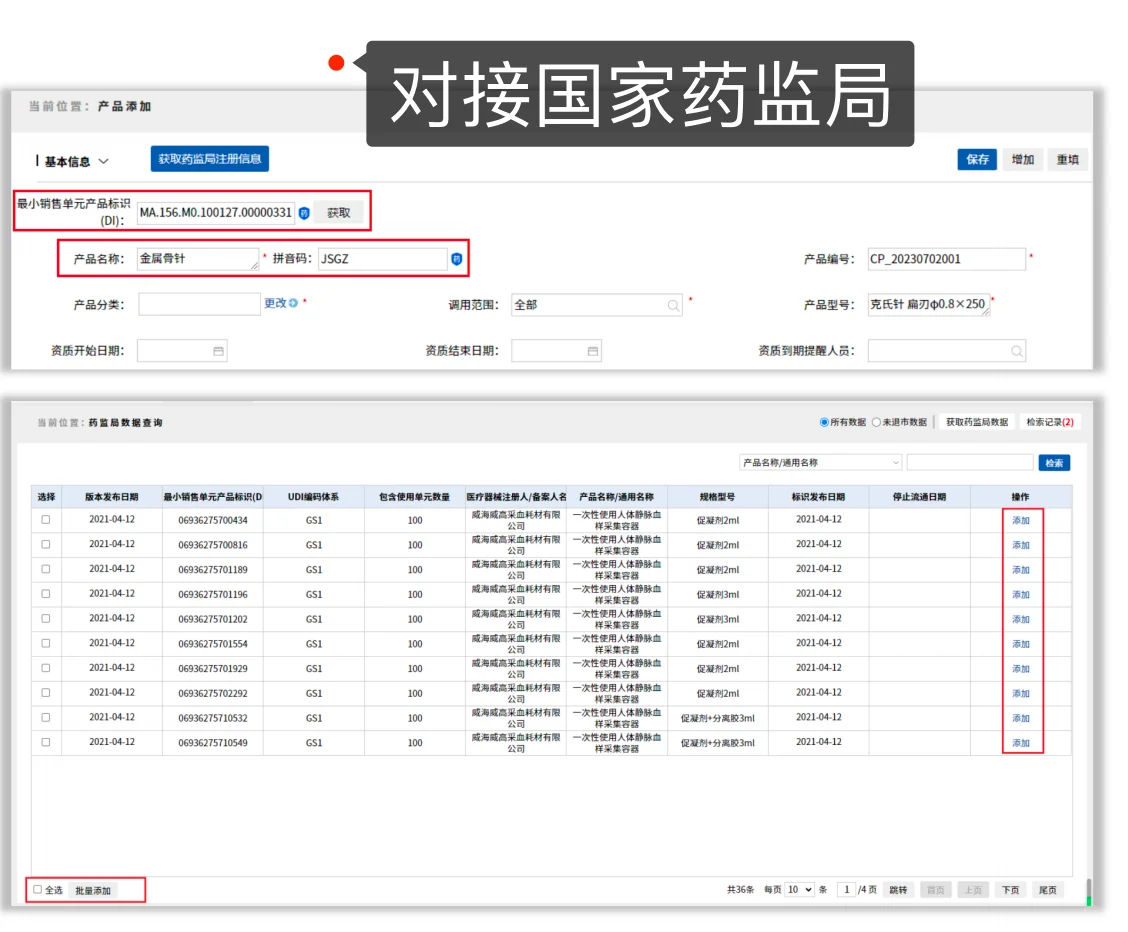Click the UDI编码体系 column header
Screen dimensions: 1128x932
(x=313, y=497)
